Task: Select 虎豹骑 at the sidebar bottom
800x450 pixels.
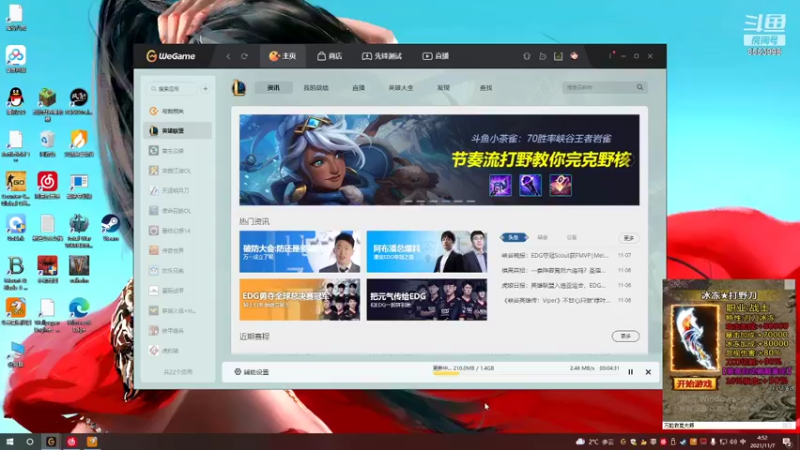Action: pos(178,351)
